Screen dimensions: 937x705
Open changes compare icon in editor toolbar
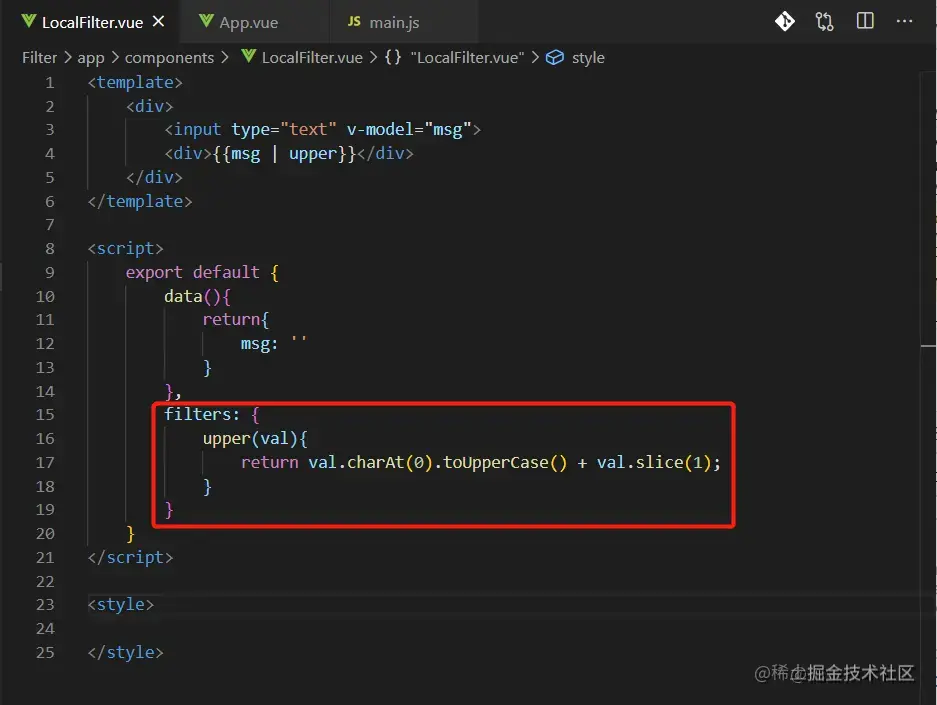pos(825,22)
